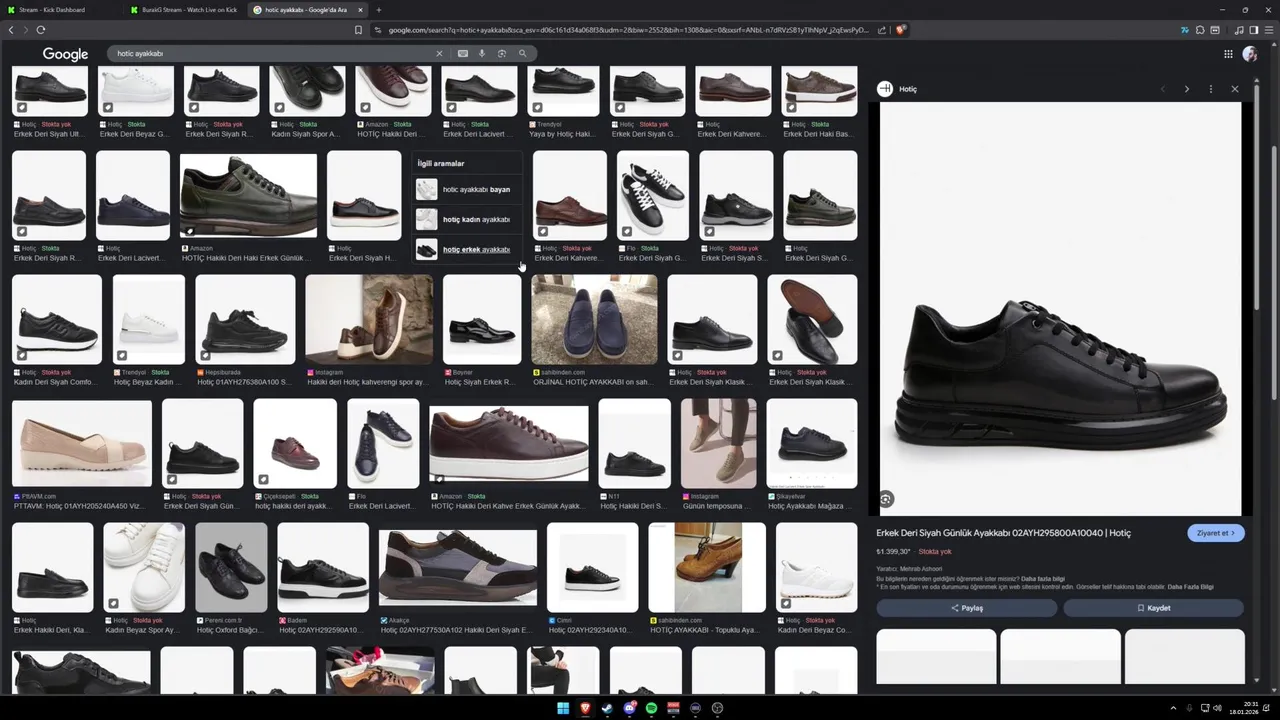The image size is (1280, 720).
Task: Go back with the browser back arrow
Action: point(11,30)
